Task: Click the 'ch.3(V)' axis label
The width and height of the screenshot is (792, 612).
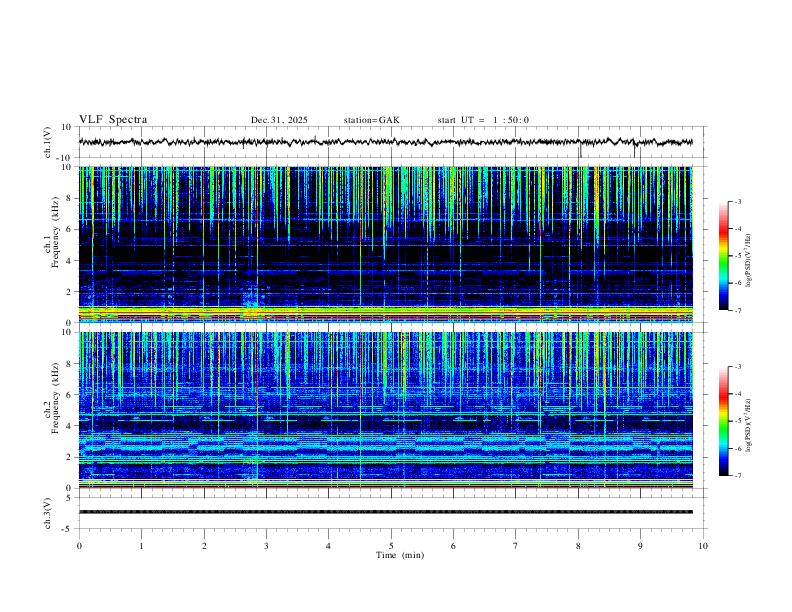Action: click(48, 513)
